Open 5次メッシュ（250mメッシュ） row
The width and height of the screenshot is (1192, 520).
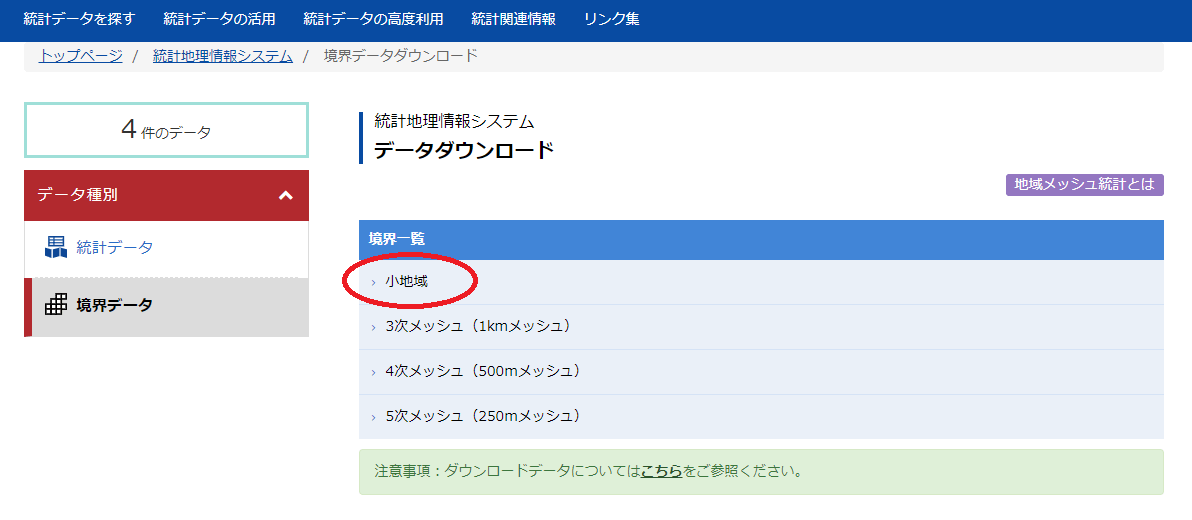click(x=761, y=417)
